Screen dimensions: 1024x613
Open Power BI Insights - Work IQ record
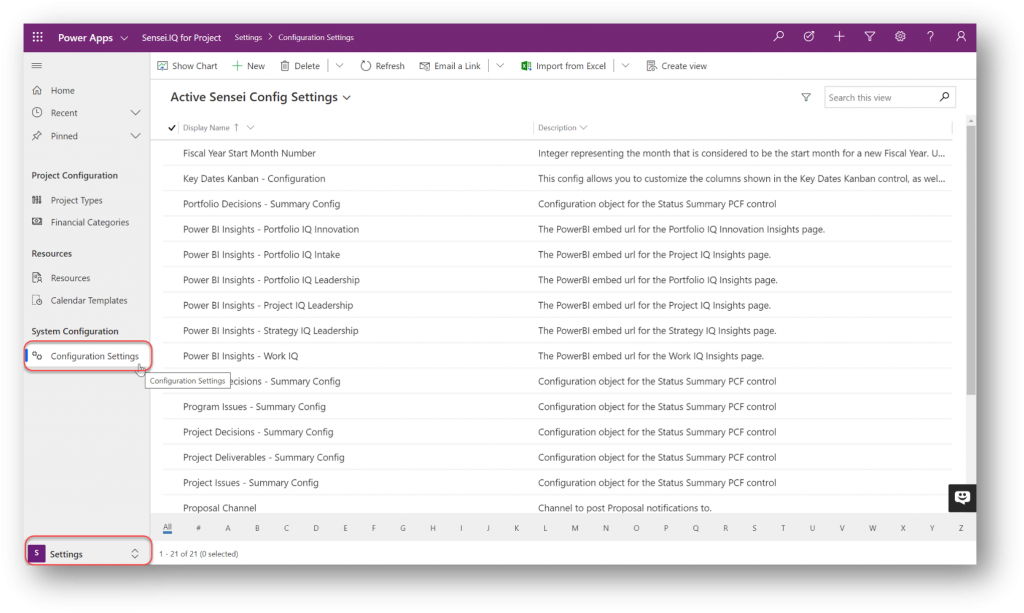(x=240, y=356)
